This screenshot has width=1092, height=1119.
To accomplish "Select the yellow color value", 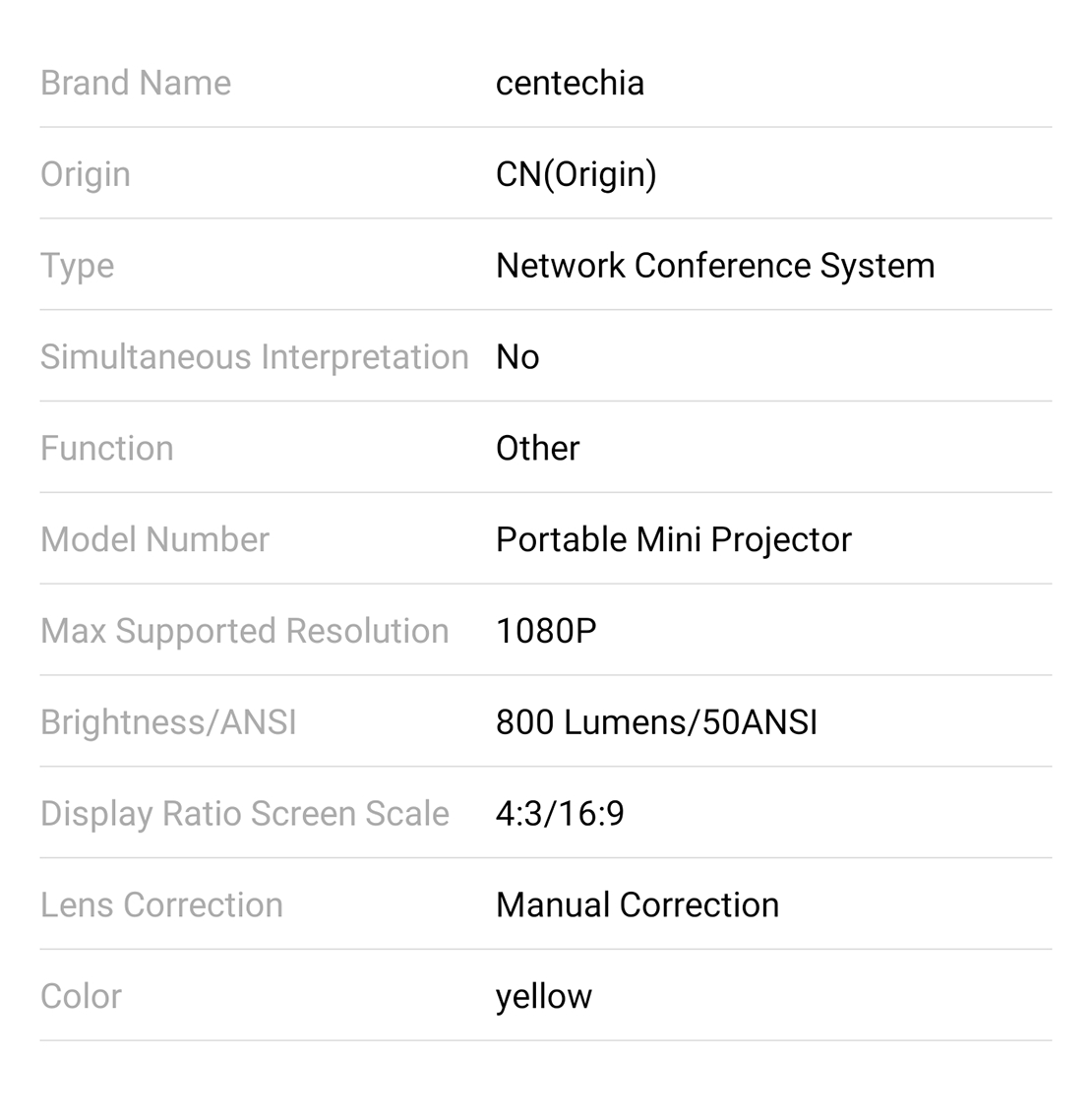I will pos(544,997).
